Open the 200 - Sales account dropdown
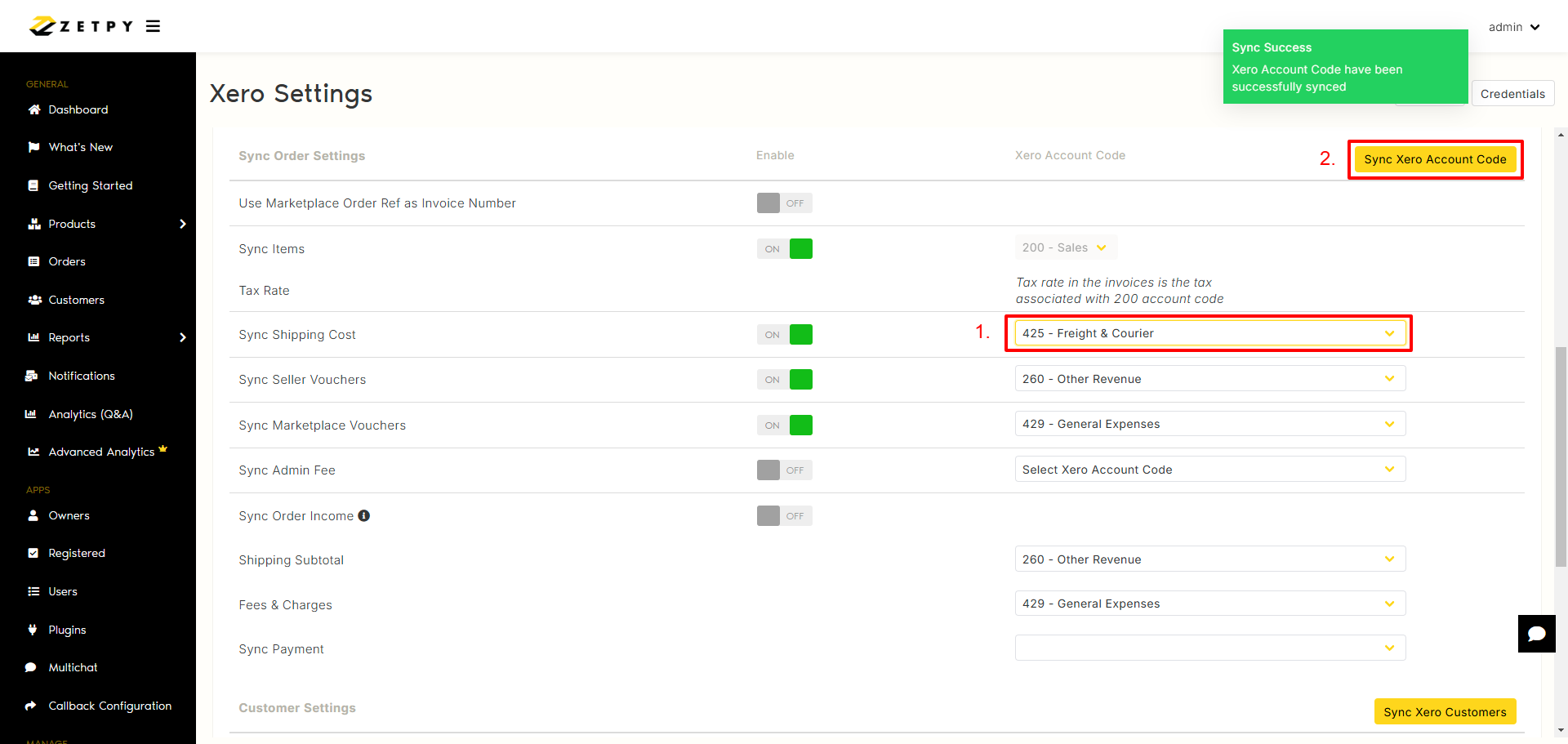Image resolution: width=1568 pixels, height=744 pixels. click(1066, 247)
